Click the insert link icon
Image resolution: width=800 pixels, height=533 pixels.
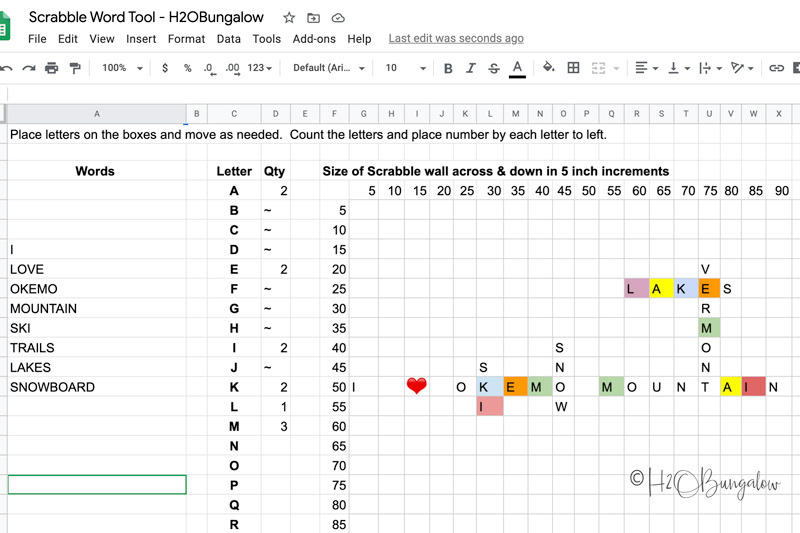pos(776,68)
